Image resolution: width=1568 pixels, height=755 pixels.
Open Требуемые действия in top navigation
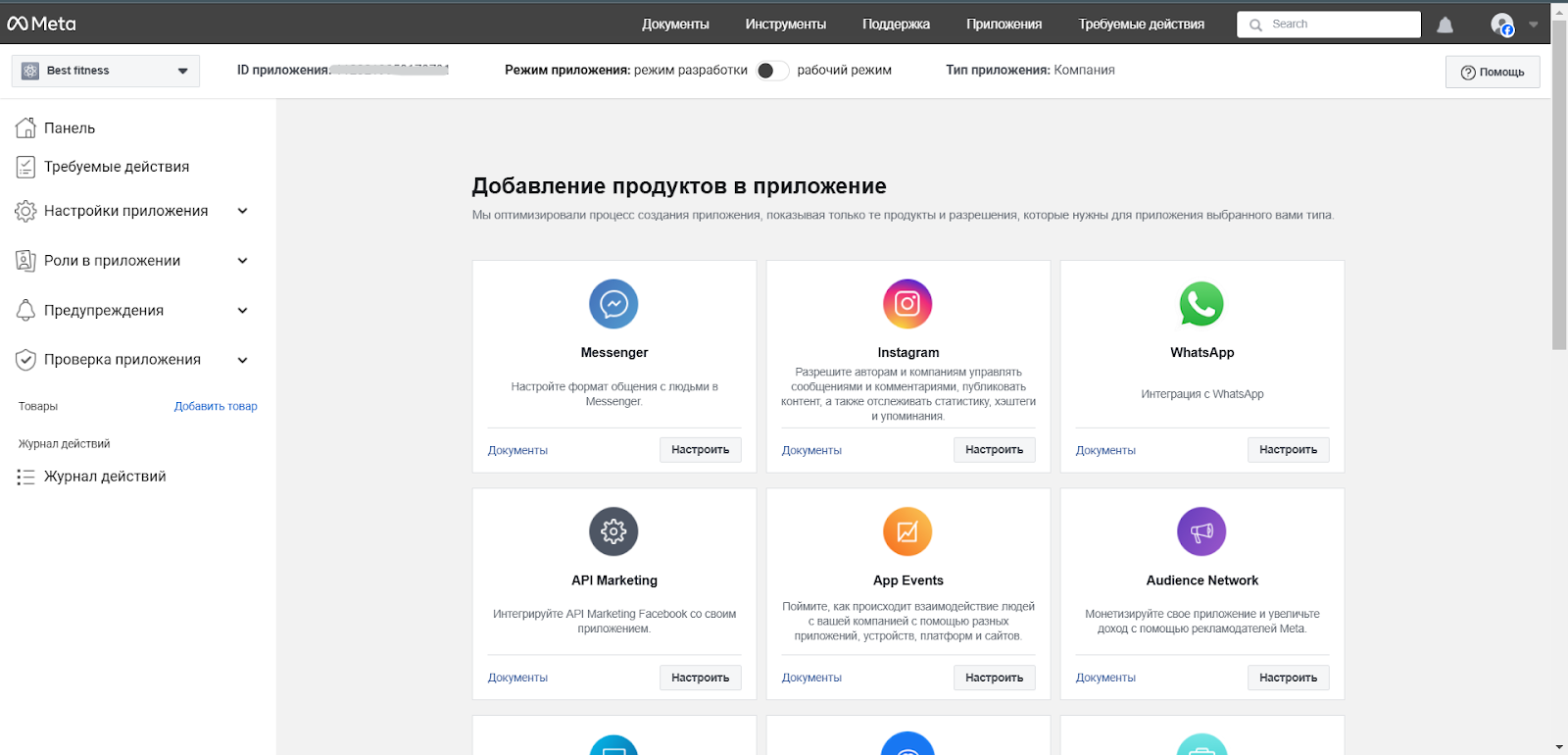(1142, 25)
